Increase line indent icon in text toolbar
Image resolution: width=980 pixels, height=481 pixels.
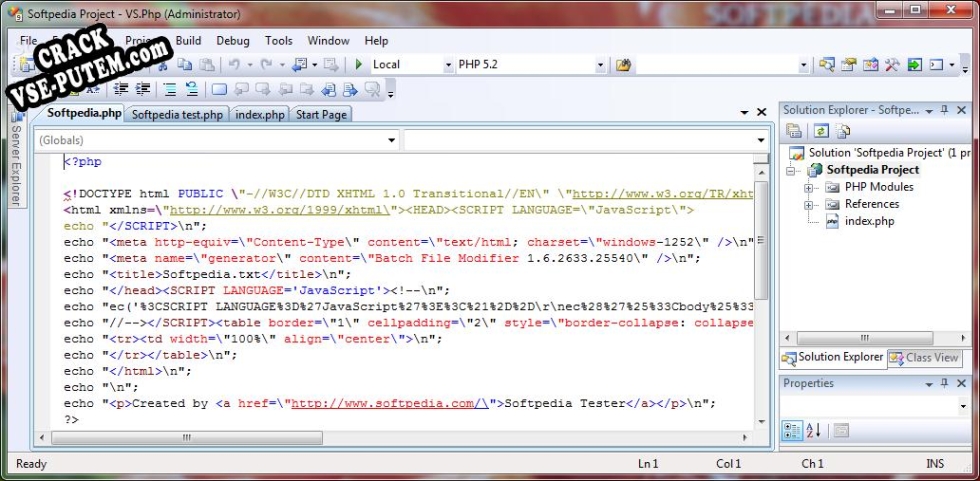pos(143,89)
